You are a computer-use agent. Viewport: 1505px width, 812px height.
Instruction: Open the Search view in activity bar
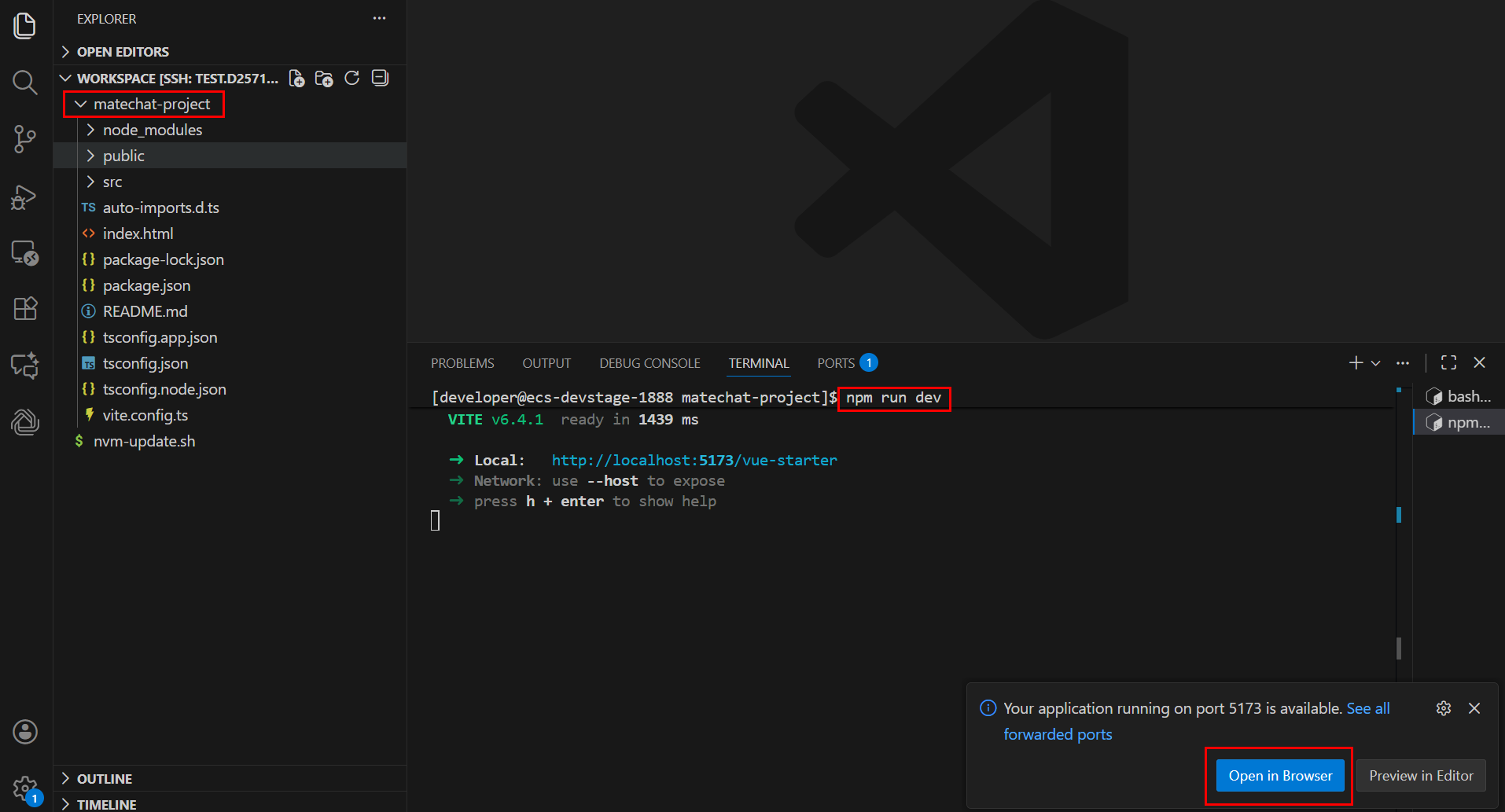coord(24,83)
